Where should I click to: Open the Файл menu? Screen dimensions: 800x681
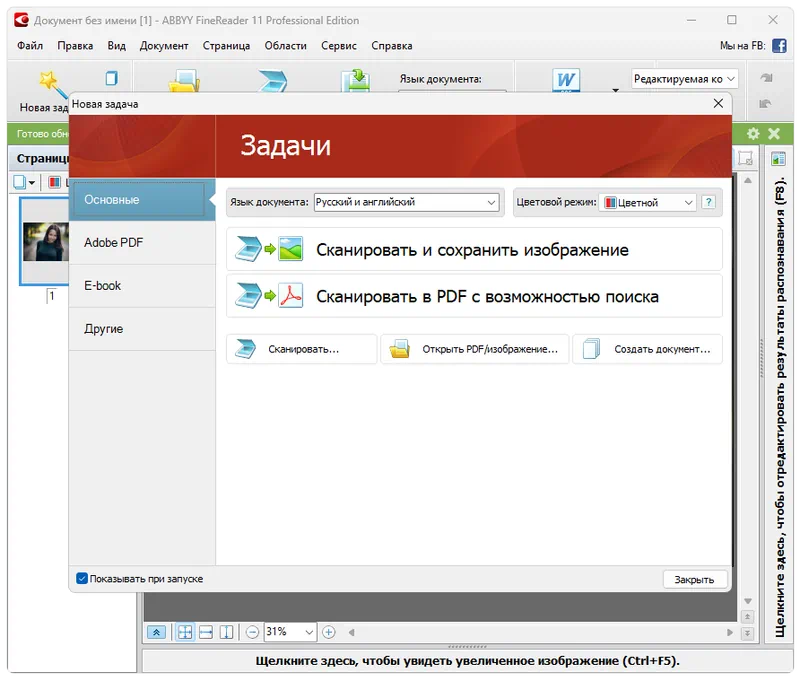tap(30, 45)
